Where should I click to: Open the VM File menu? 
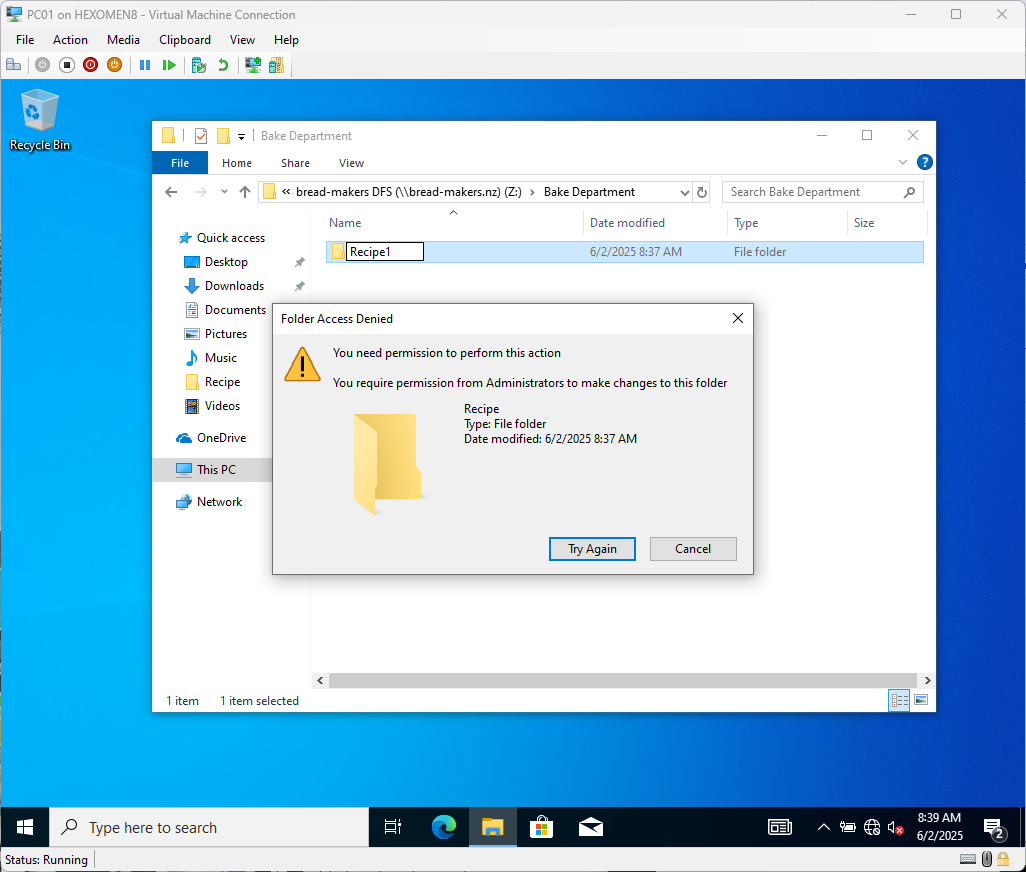[x=25, y=40]
